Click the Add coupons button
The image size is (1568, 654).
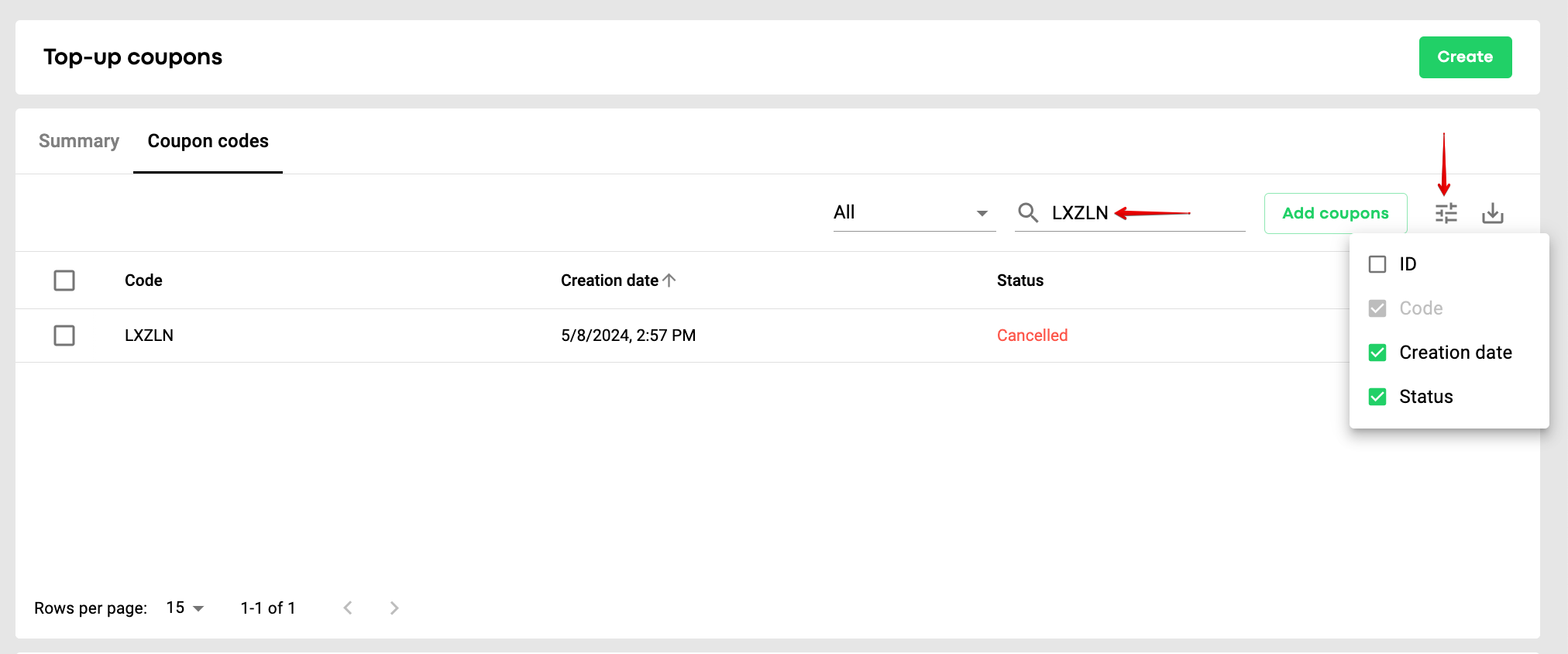coord(1335,213)
